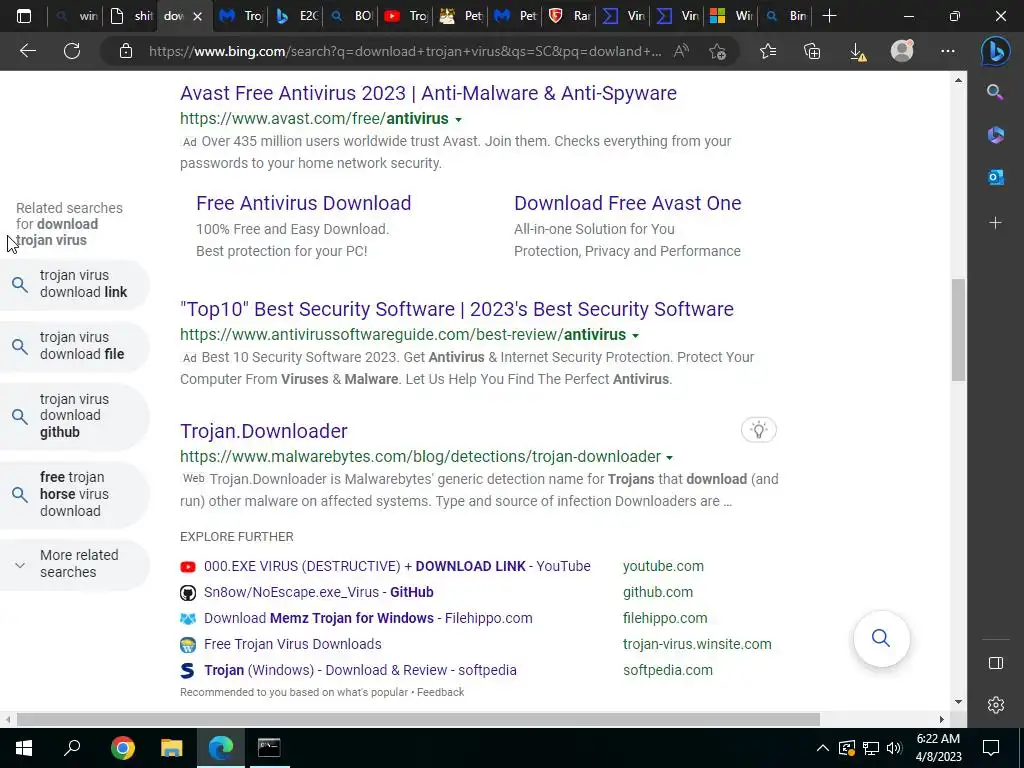
Task: Switch to the YouTube 'Tro' tab
Action: tap(406, 16)
